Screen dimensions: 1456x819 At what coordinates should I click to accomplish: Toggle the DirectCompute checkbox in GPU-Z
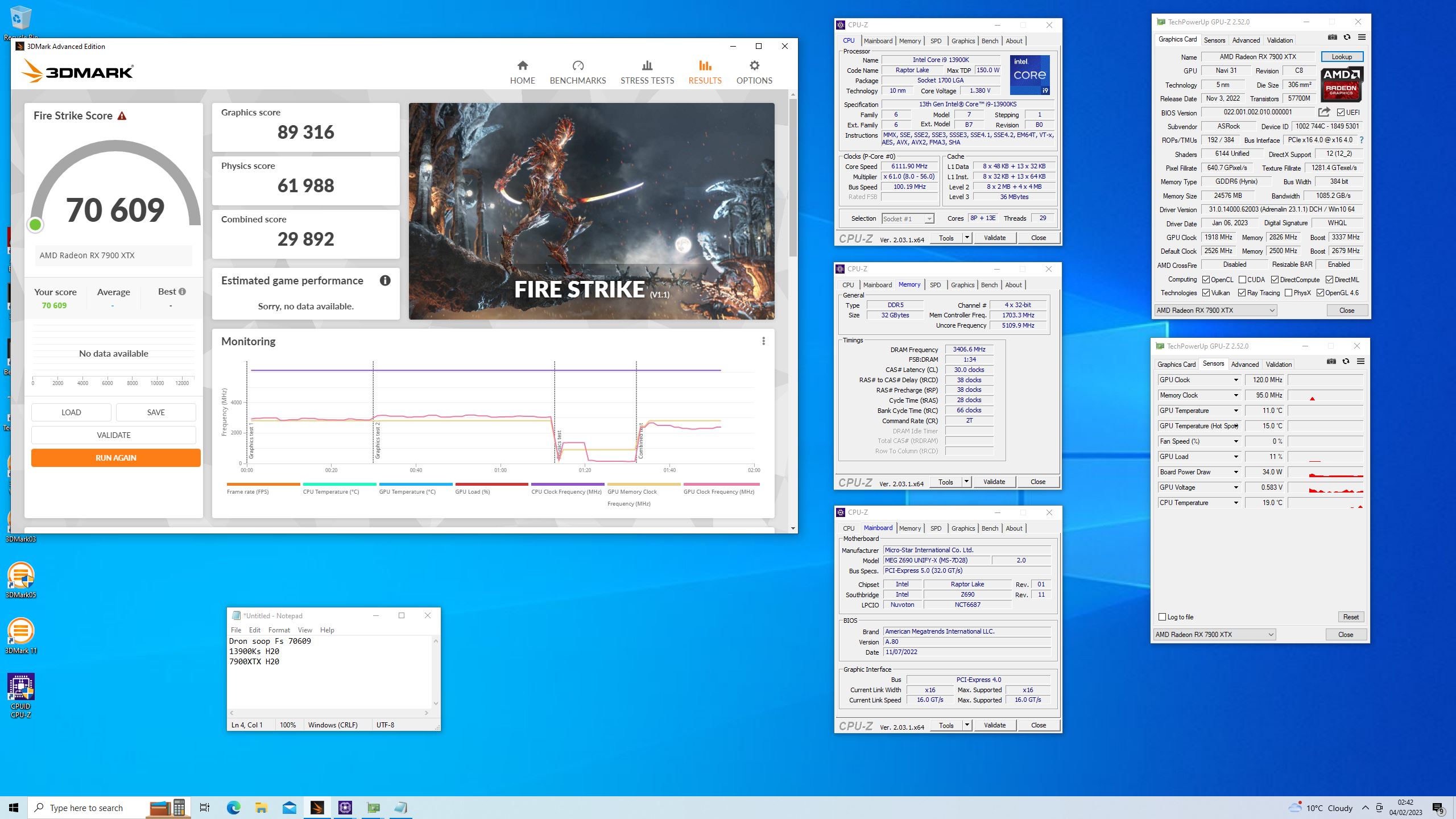click(x=1275, y=280)
